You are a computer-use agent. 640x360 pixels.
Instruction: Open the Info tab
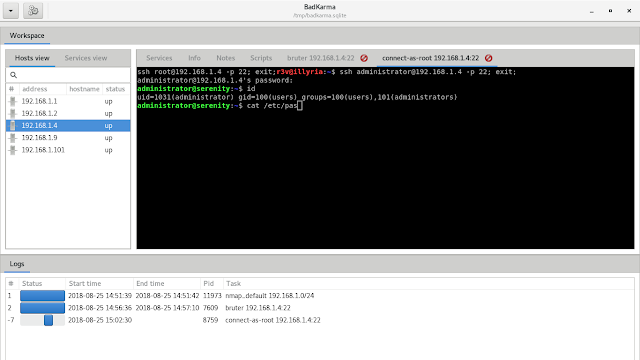click(x=194, y=58)
